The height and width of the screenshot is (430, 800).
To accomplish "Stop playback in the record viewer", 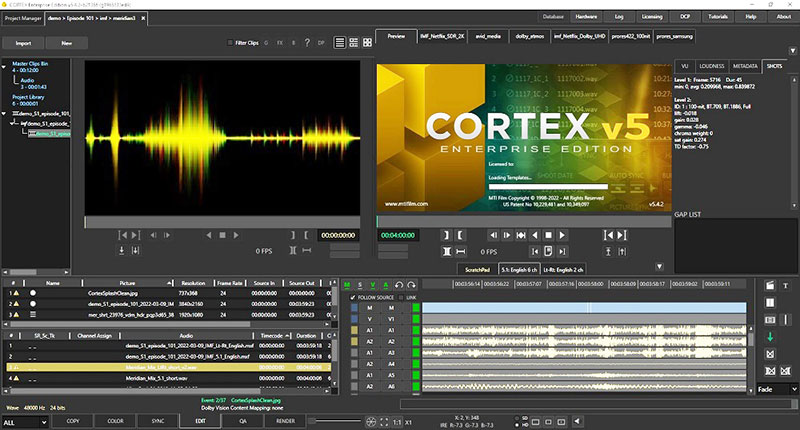I will [548, 235].
